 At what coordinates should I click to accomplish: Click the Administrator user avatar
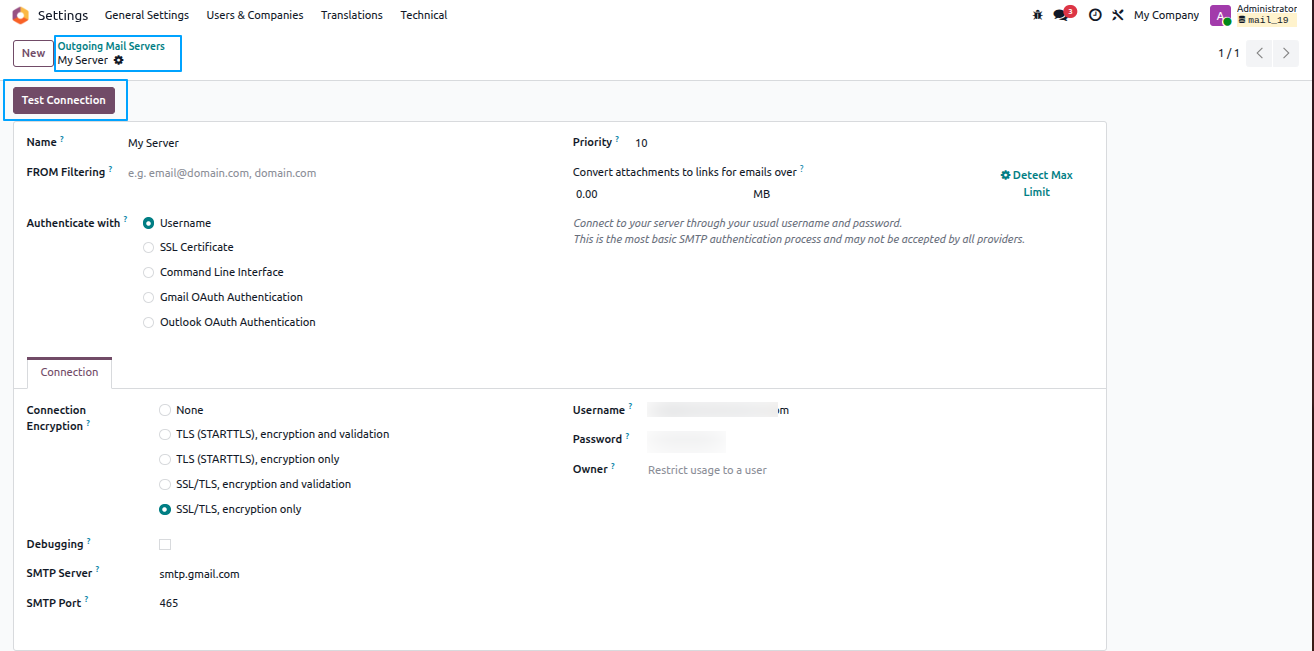click(x=1220, y=15)
